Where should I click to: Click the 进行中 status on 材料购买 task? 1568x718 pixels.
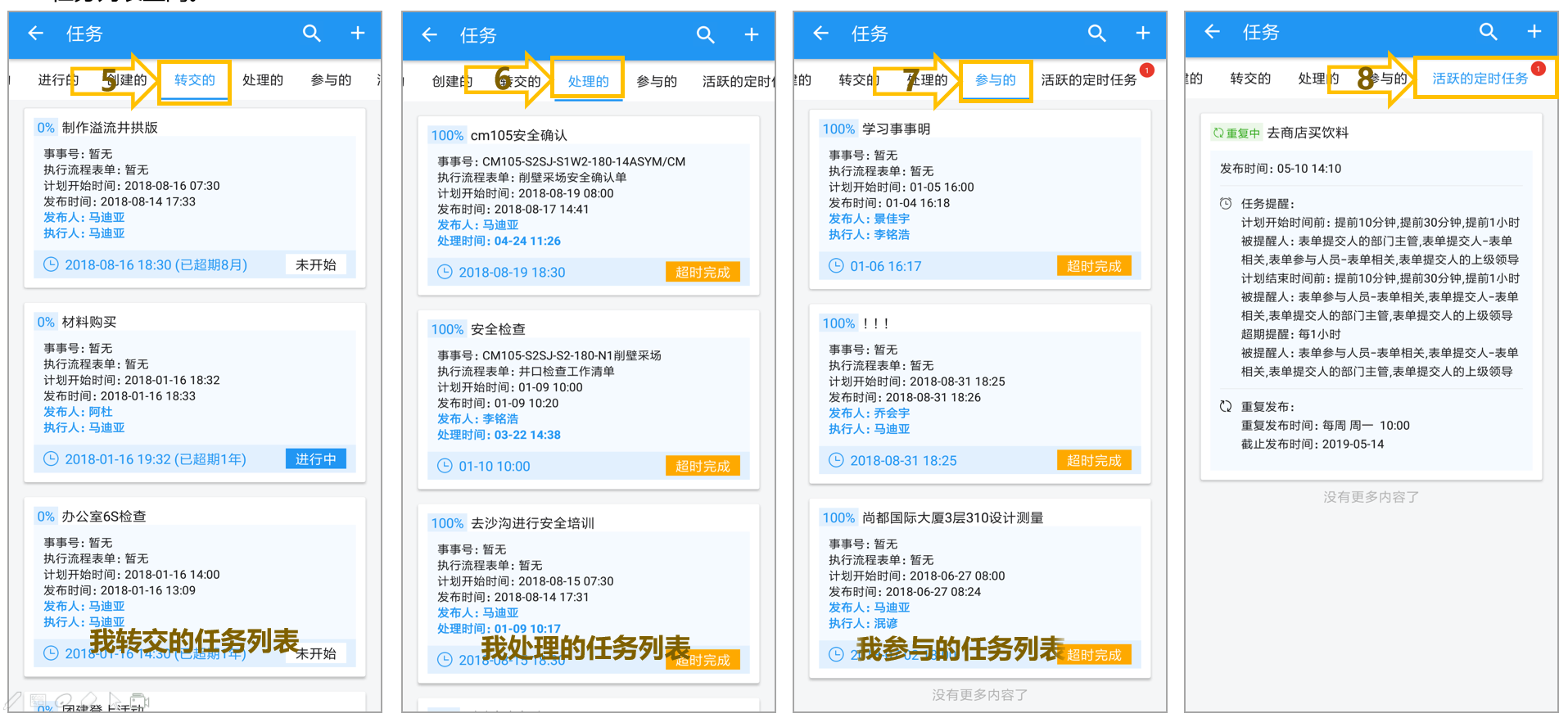[316, 458]
